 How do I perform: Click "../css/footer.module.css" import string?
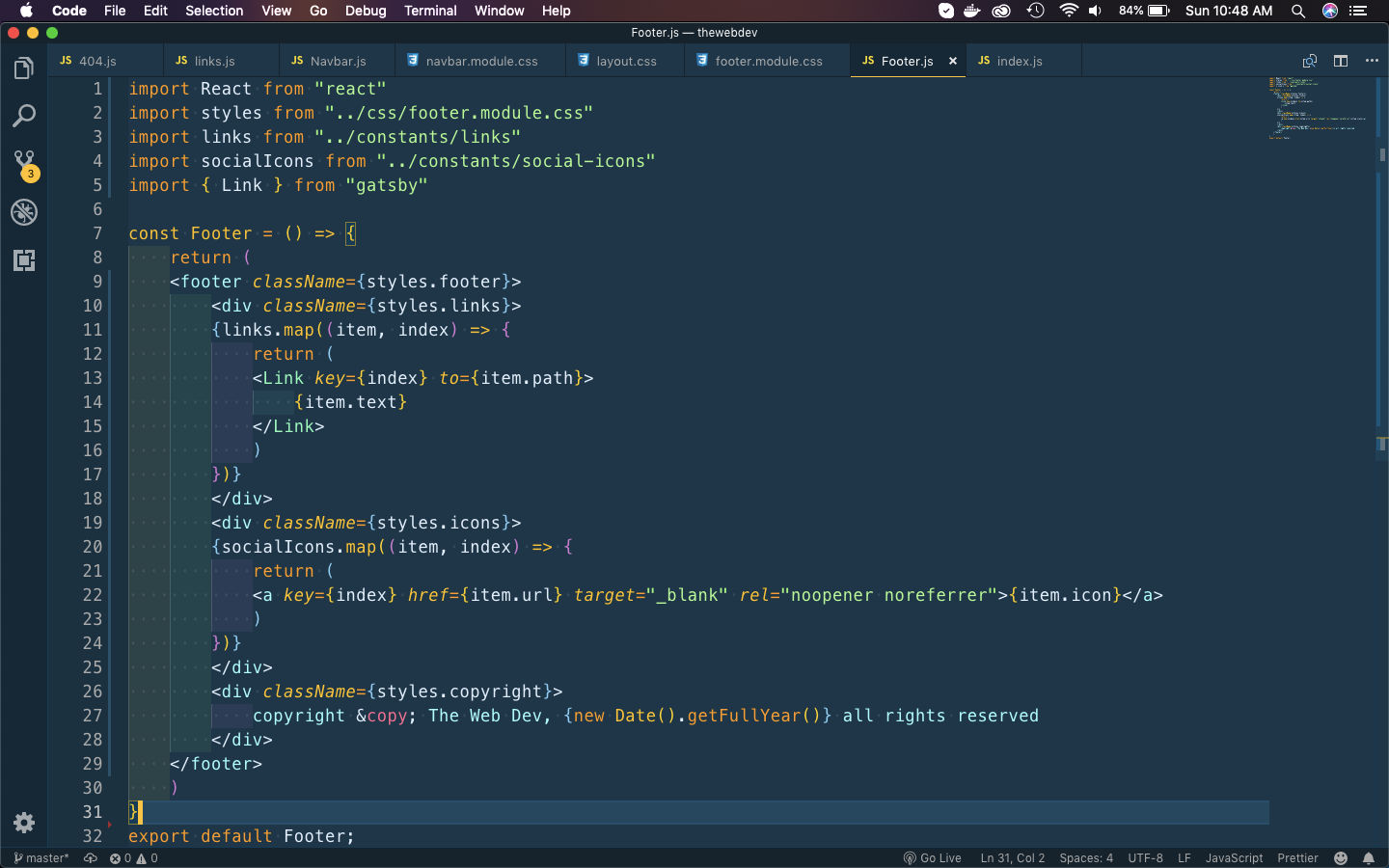point(459,113)
